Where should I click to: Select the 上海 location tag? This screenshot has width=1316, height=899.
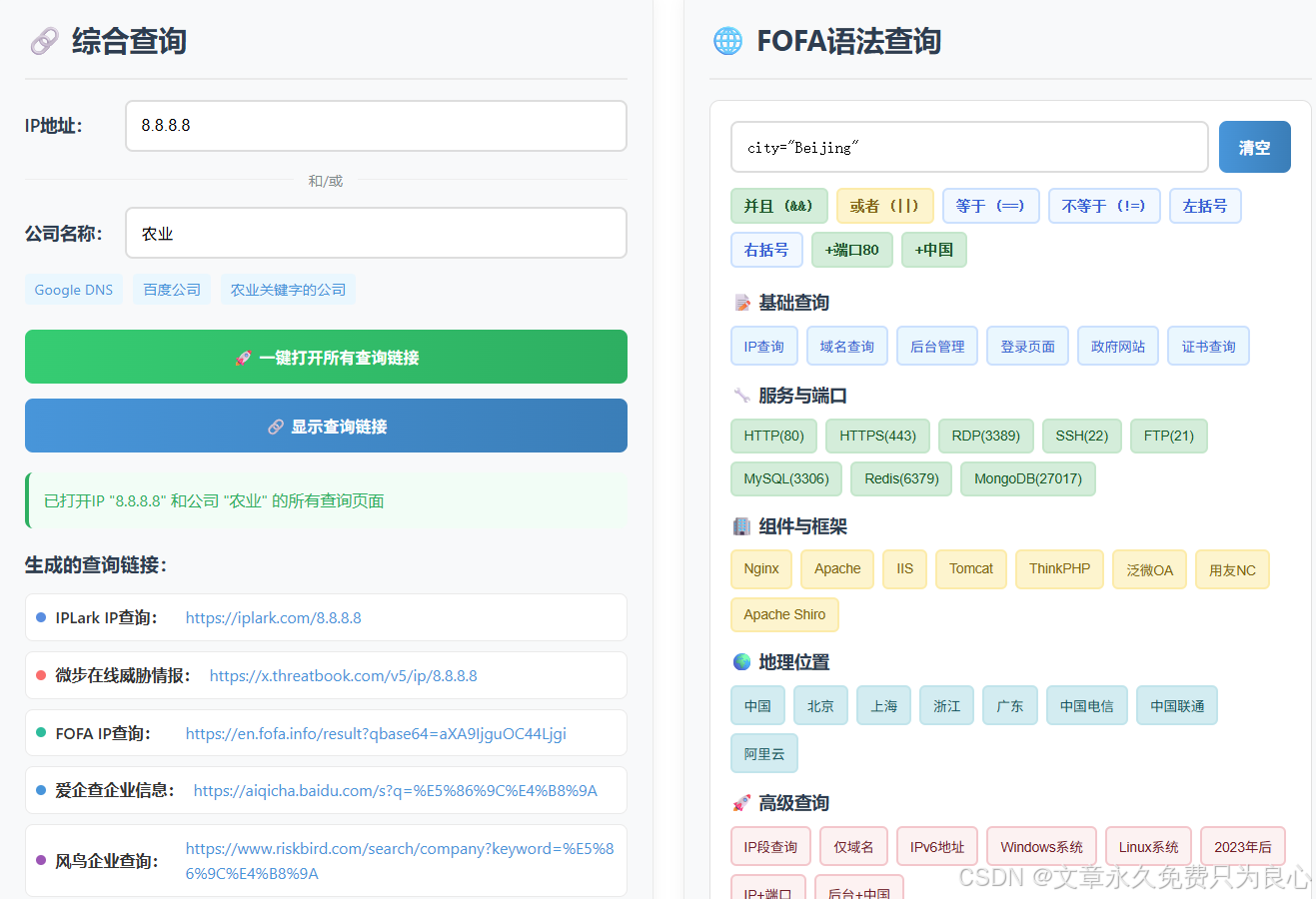[884, 705]
